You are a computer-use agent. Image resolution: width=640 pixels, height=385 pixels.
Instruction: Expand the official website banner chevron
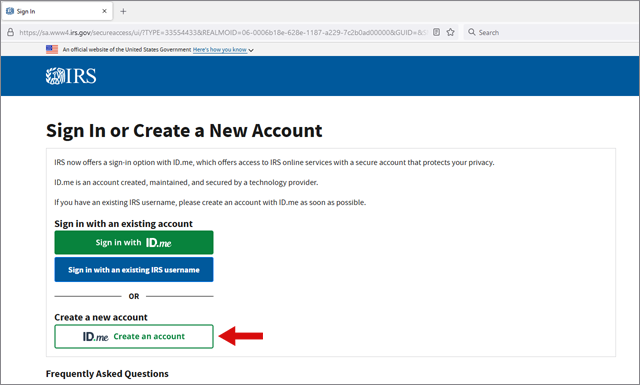click(251, 50)
